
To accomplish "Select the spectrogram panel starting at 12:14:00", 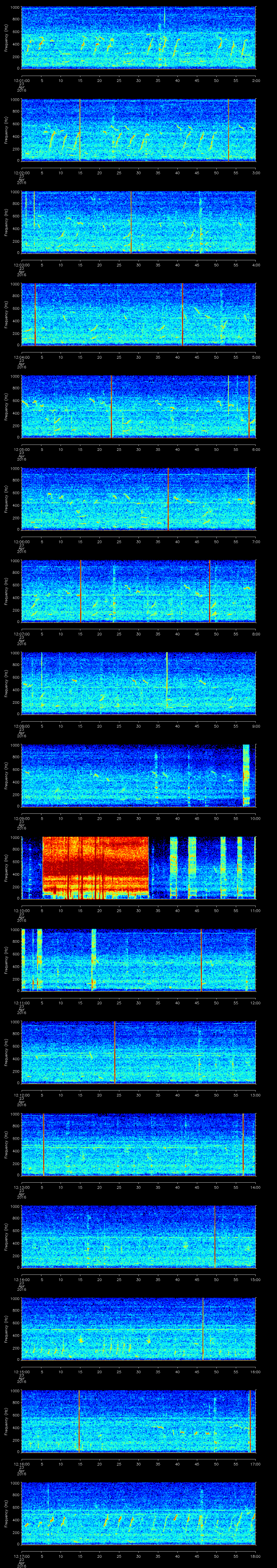I will pyautogui.click(x=139, y=1237).
